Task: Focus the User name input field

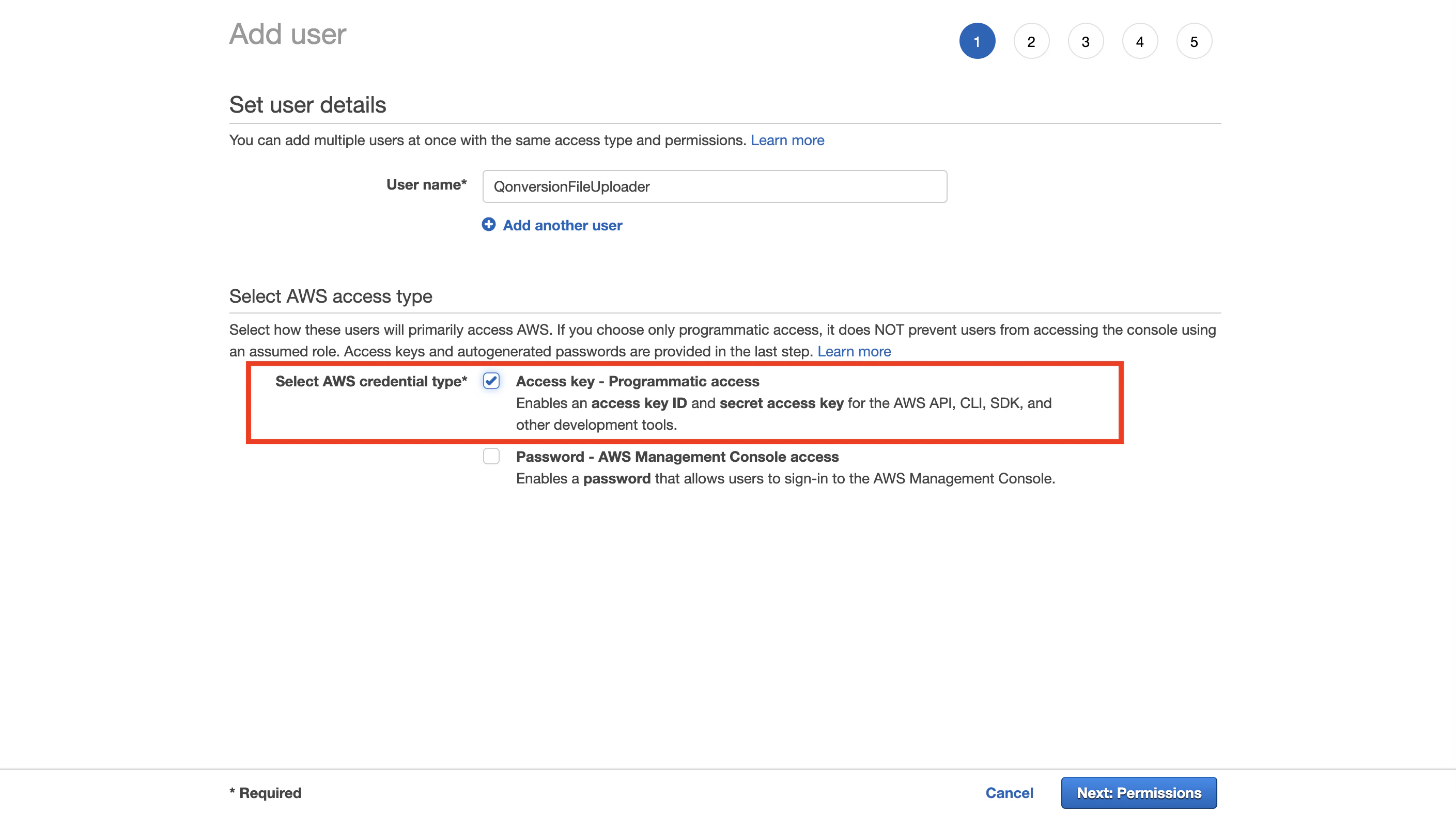Action: pyautogui.click(x=715, y=186)
